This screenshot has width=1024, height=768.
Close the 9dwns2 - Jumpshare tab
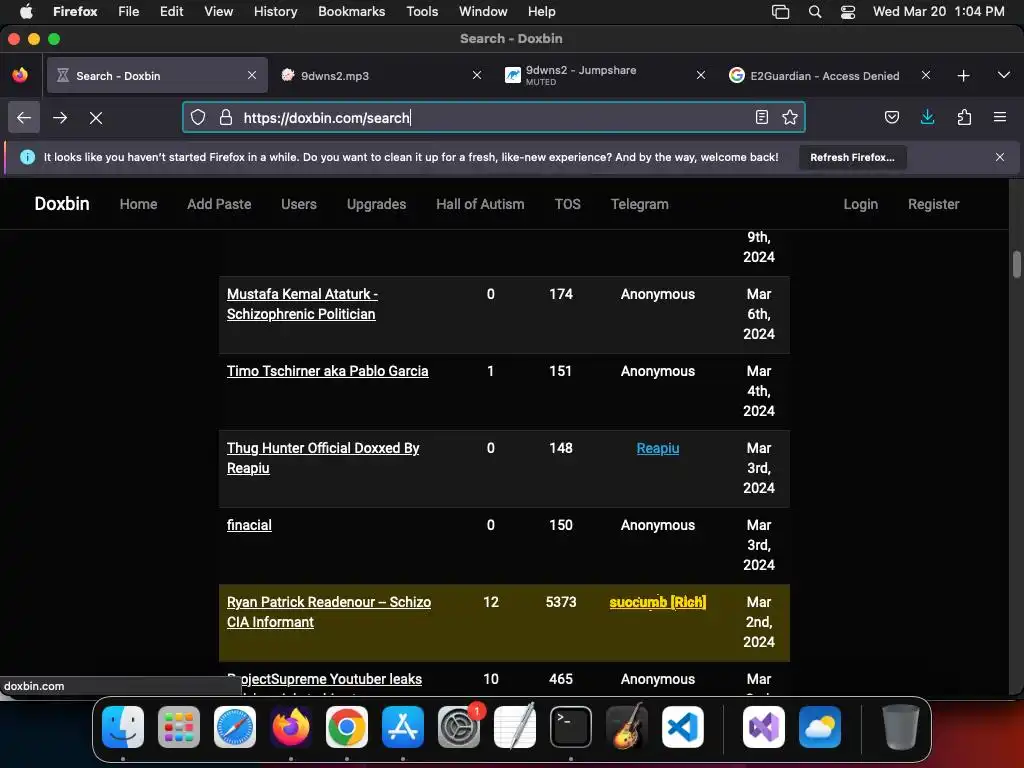tap(701, 76)
